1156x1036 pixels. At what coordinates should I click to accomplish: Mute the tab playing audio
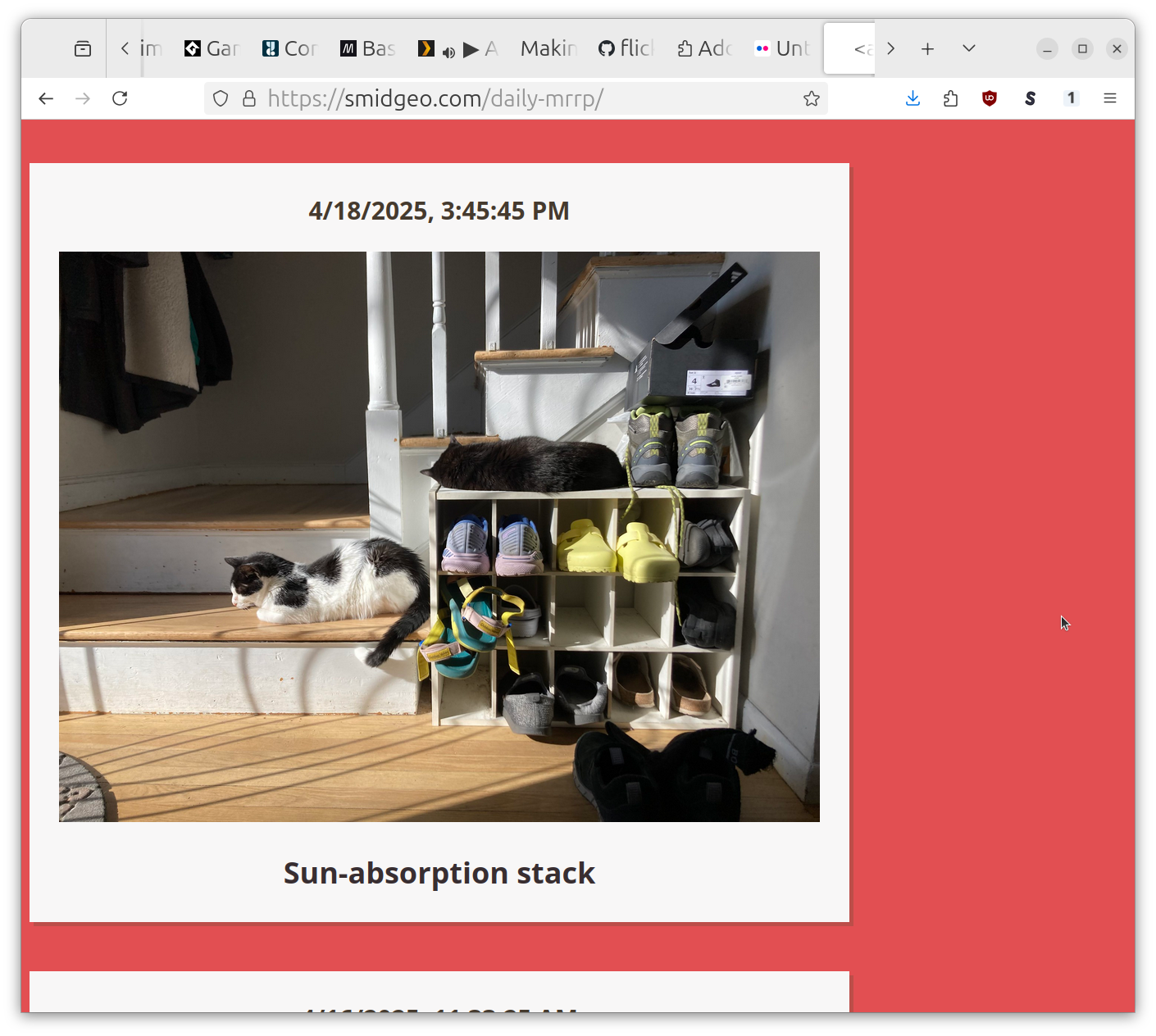[x=448, y=50]
